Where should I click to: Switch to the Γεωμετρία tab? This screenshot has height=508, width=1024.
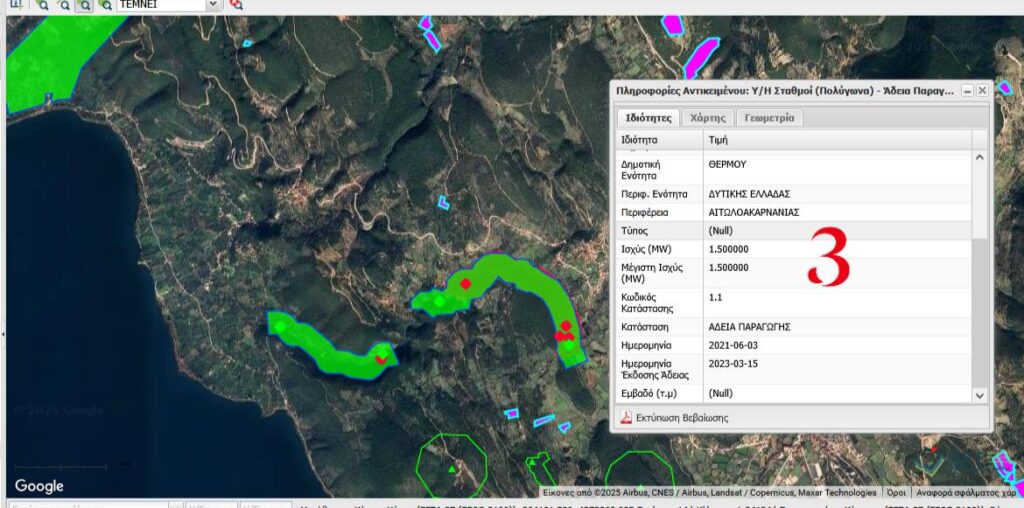click(x=770, y=118)
